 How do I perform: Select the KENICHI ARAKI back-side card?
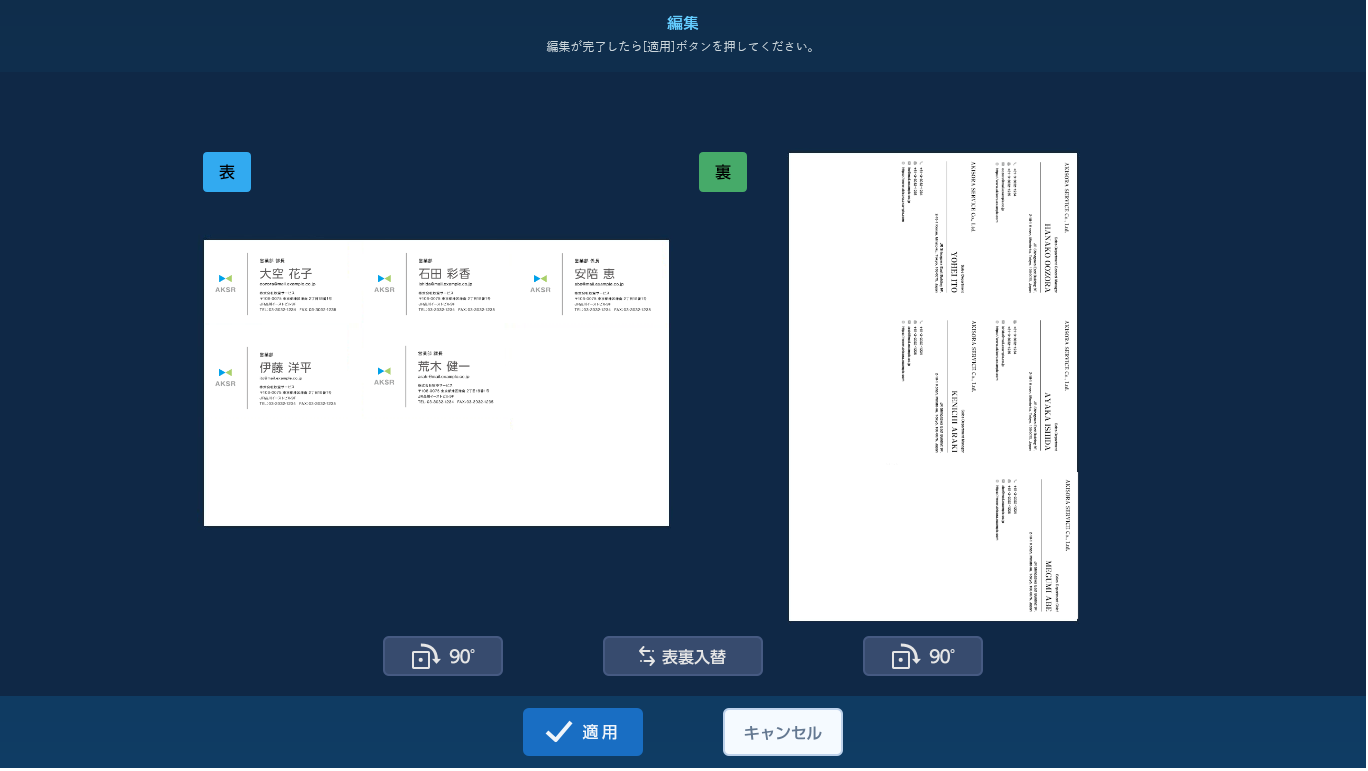pyautogui.click(x=940, y=390)
